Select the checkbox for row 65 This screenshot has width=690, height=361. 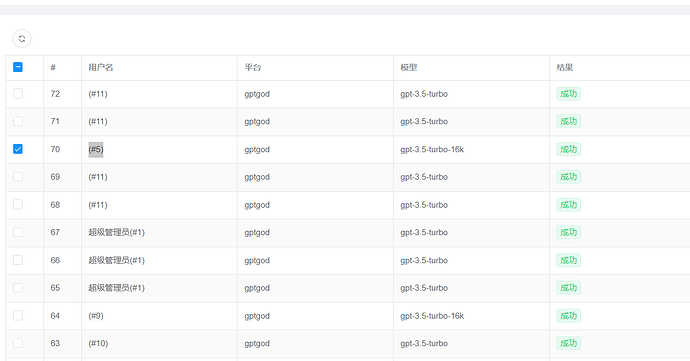[18, 287]
